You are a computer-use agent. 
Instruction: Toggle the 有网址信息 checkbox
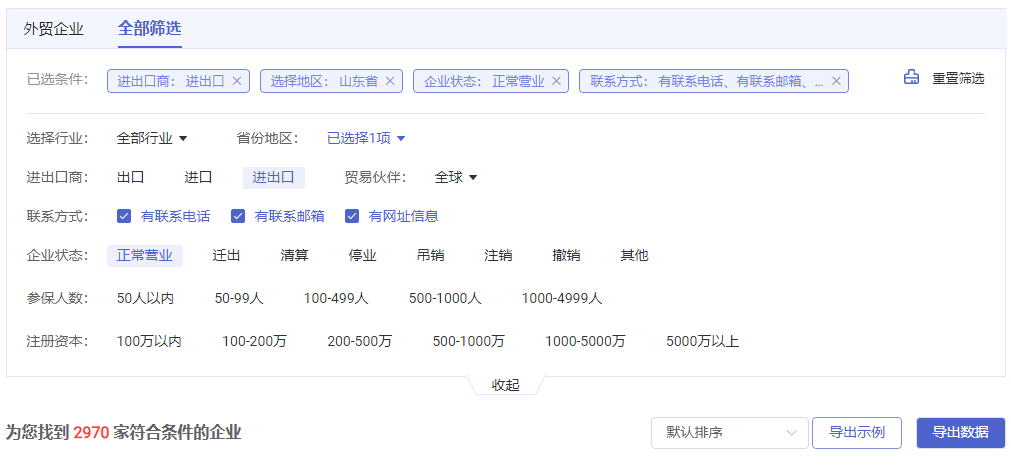352,216
